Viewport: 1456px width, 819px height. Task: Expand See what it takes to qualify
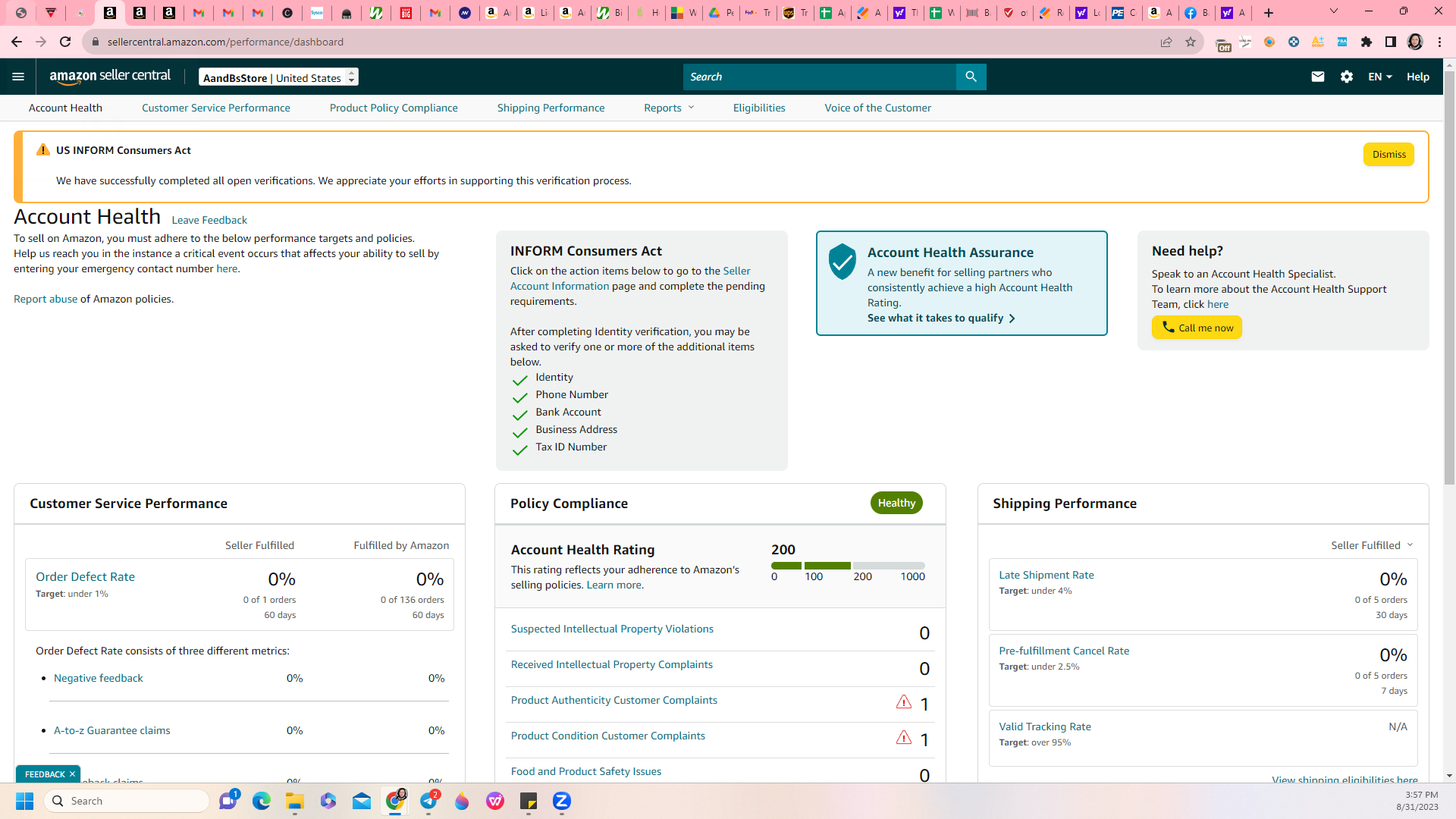[x=941, y=318]
